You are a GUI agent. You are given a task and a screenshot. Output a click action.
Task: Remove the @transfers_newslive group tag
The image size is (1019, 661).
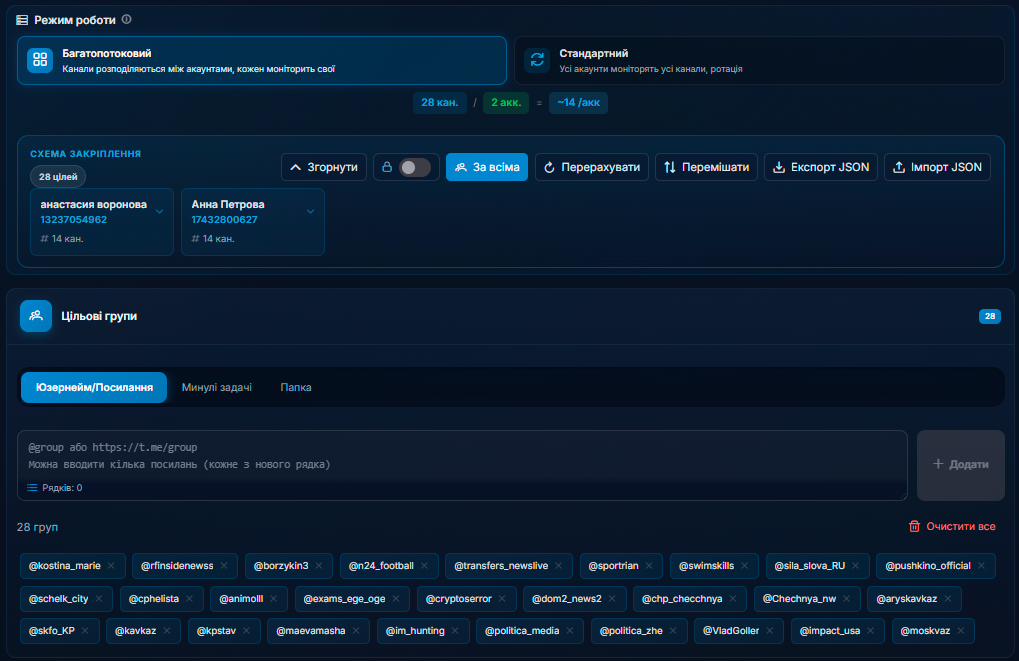point(559,565)
